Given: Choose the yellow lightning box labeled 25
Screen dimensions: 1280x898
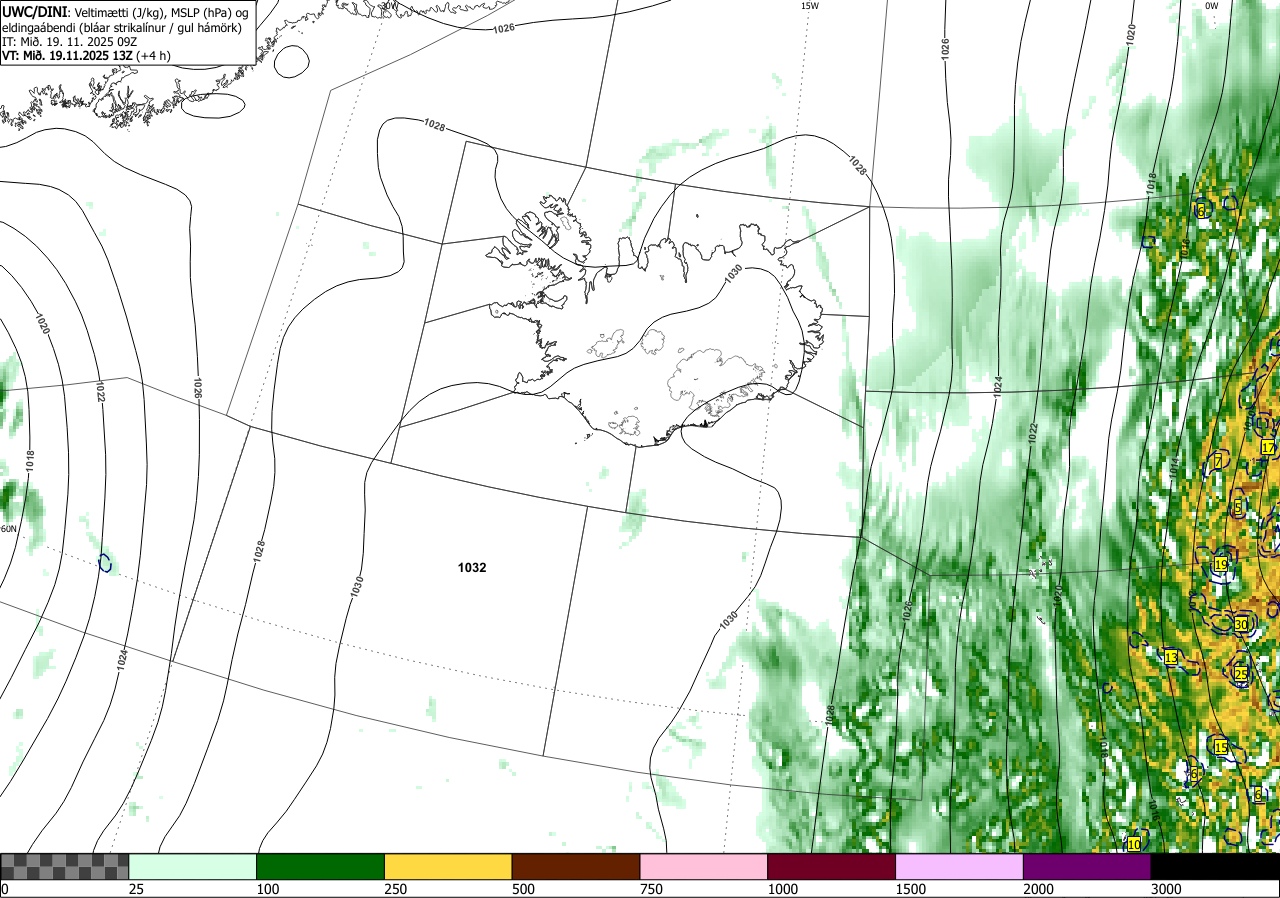Looking at the screenshot, I should [1241, 674].
